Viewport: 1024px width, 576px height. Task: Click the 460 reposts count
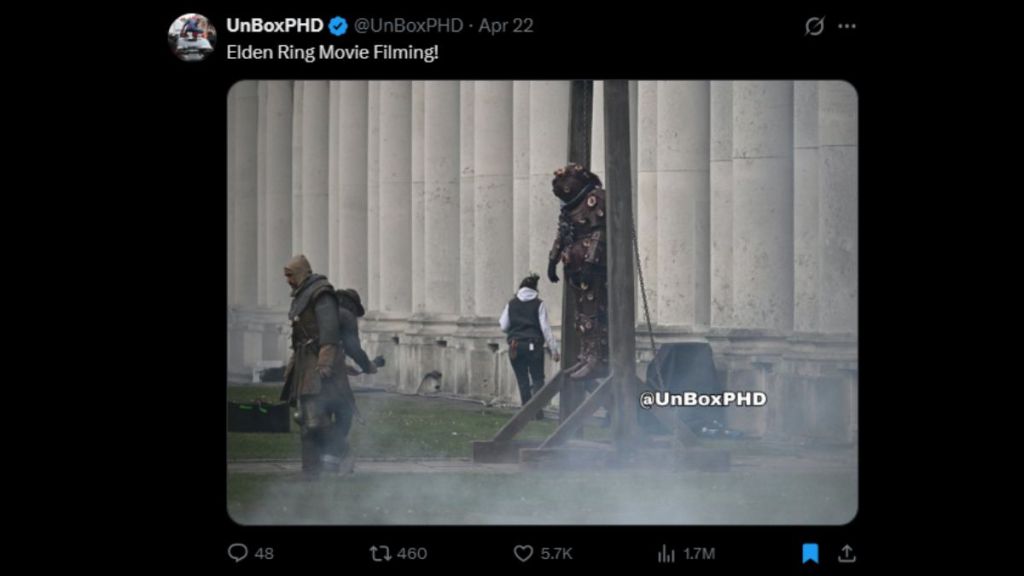point(411,554)
